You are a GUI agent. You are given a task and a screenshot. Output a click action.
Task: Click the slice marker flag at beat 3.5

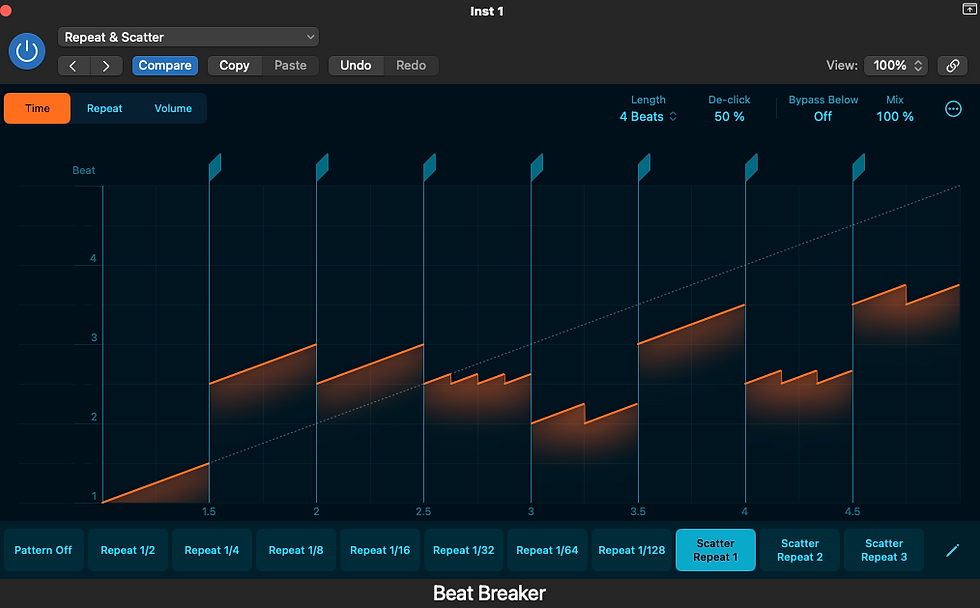click(x=644, y=167)
